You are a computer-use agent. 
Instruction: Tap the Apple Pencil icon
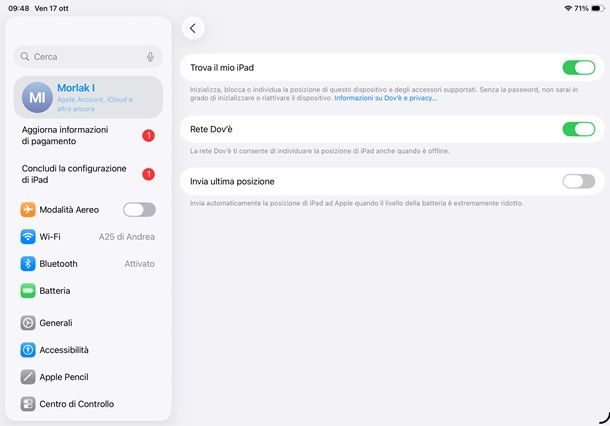coord(28,377)
